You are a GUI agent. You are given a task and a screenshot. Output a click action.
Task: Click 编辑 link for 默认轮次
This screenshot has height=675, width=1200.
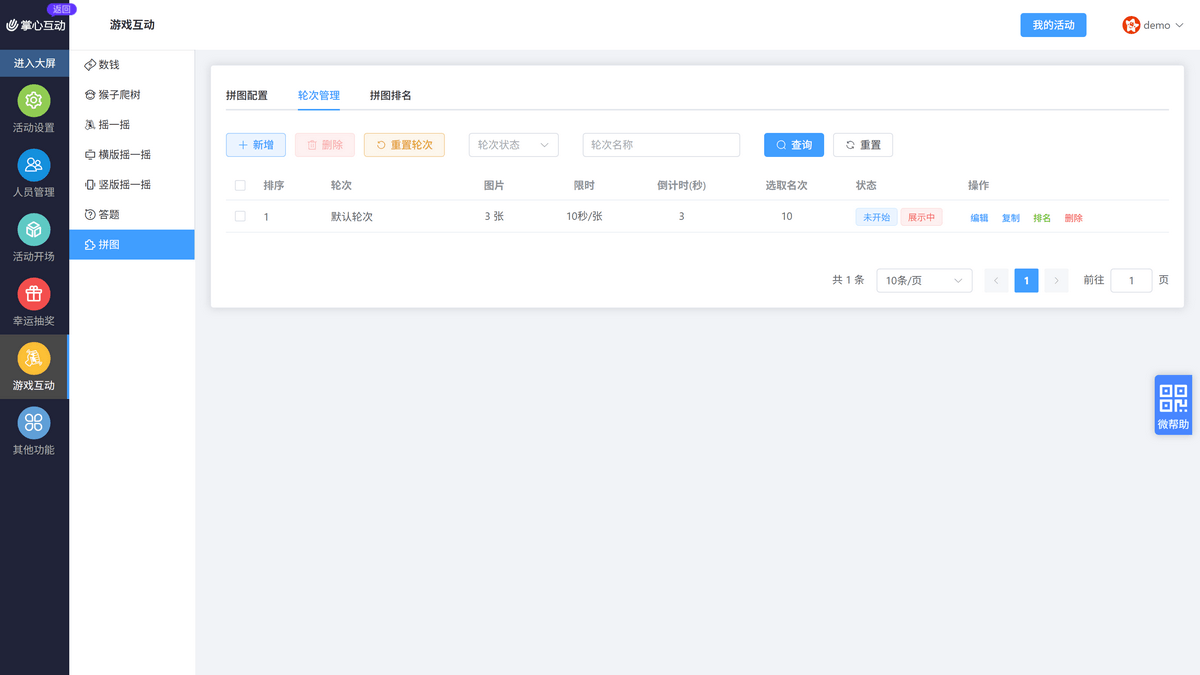tap(979, 218)
